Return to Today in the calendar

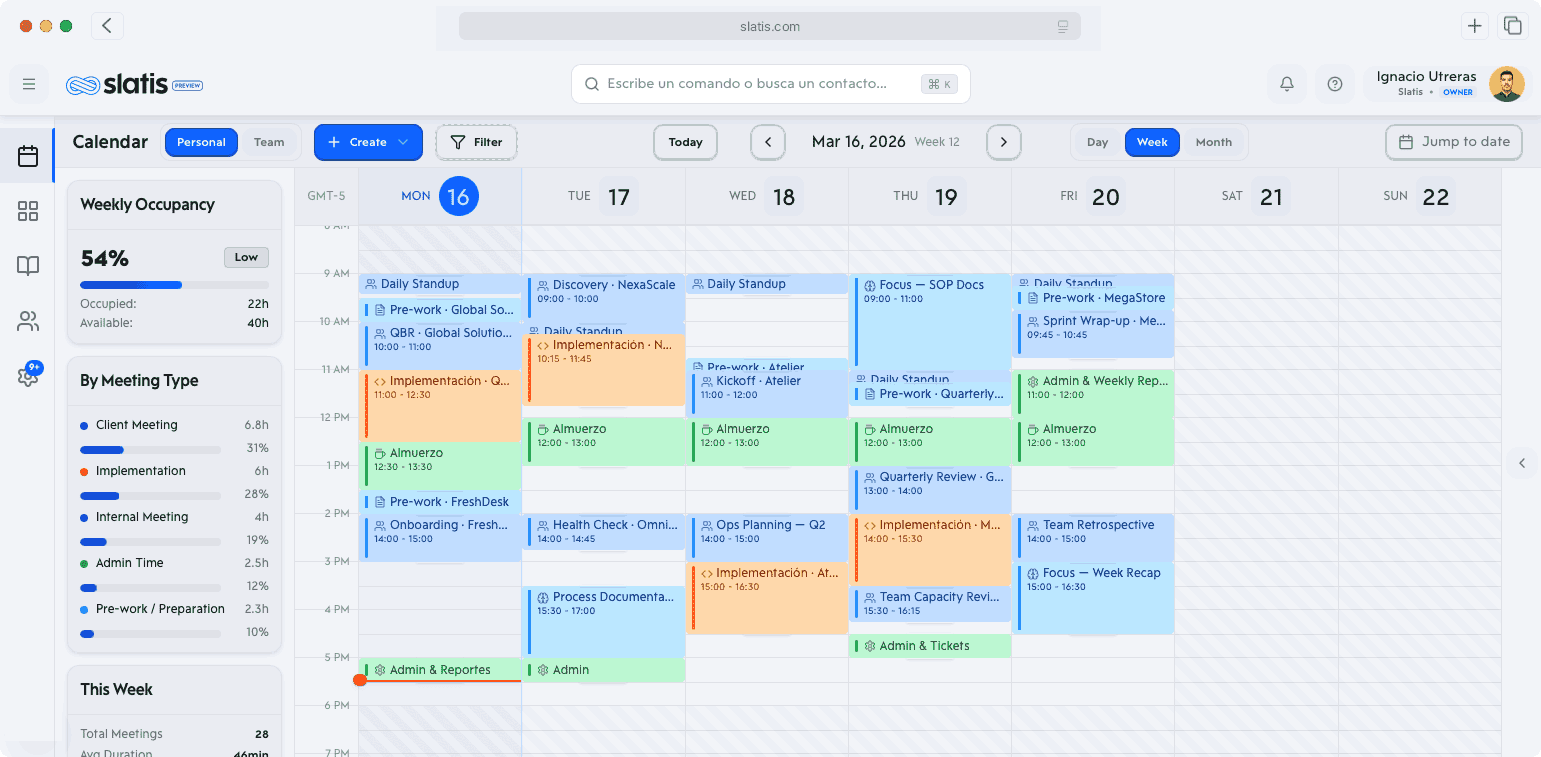[x=685, y=142]
